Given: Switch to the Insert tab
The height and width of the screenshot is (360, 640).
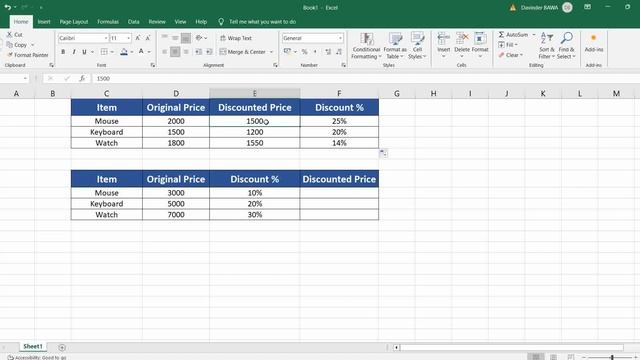Looking at the screenshot, I should [x=44, y=22].
